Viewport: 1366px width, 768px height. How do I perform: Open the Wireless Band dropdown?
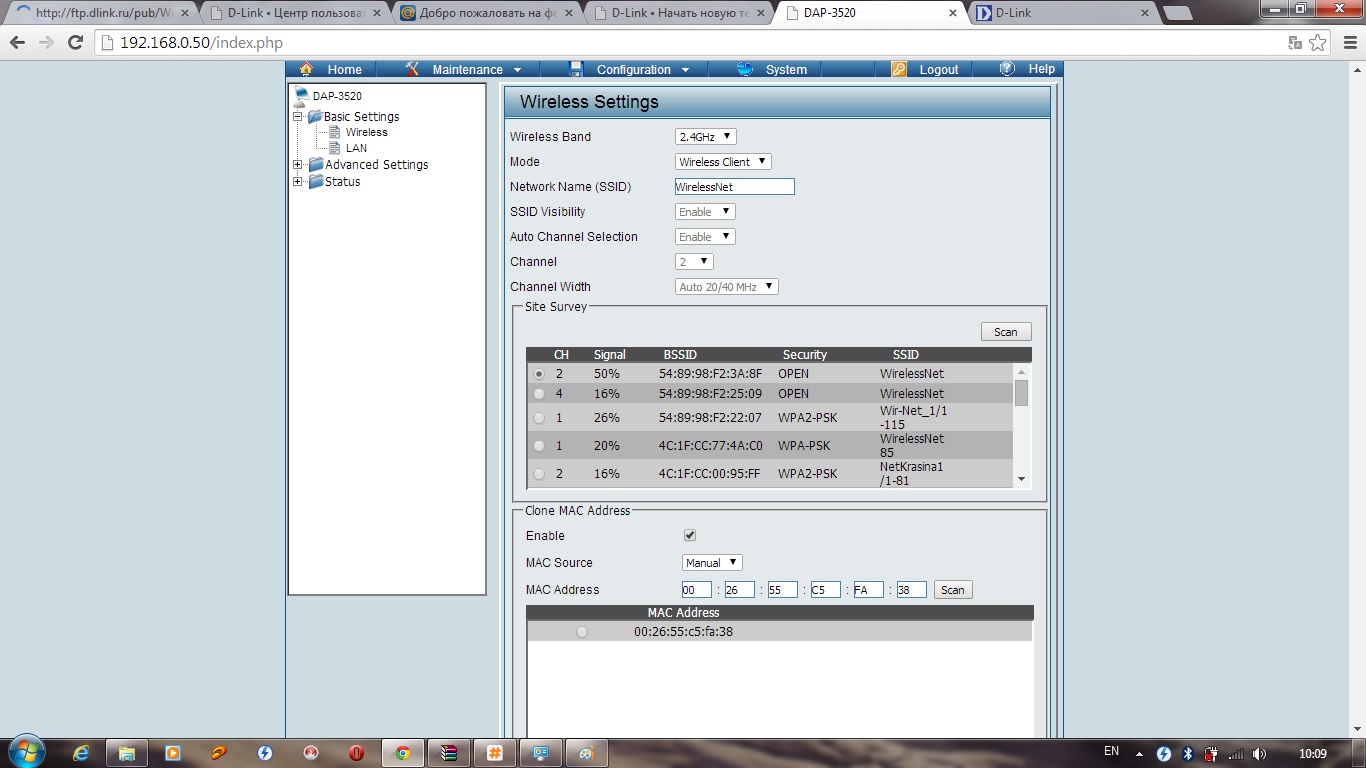pyautogui.click(x=706, y=137)
